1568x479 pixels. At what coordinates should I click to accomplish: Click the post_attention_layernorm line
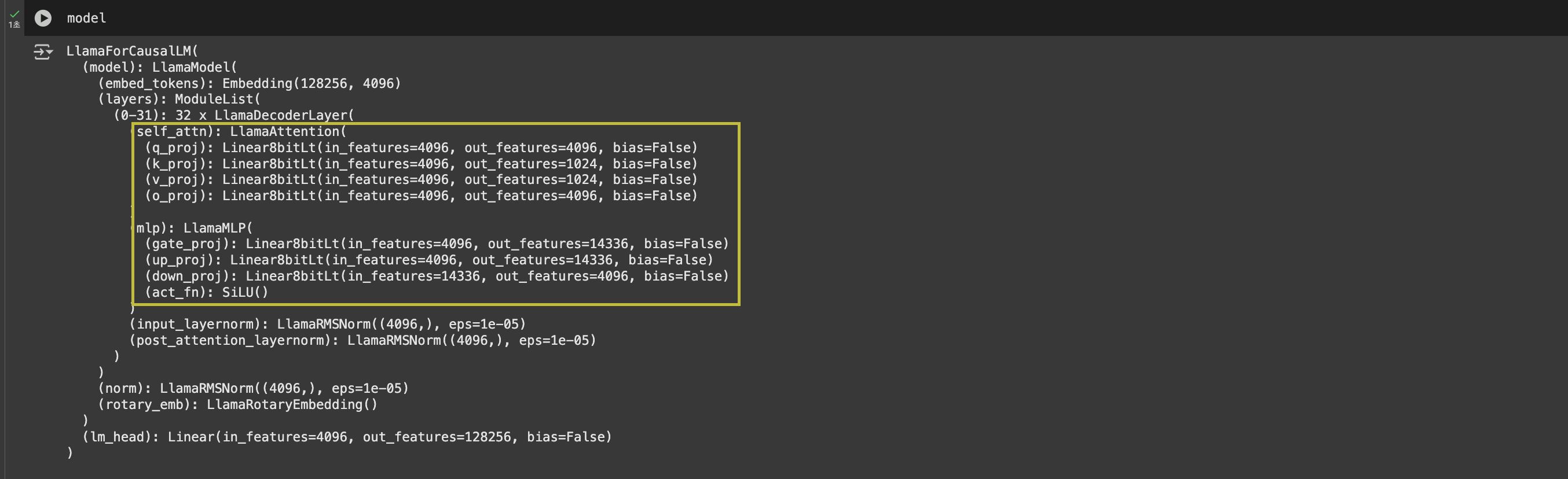pos(363,340)
